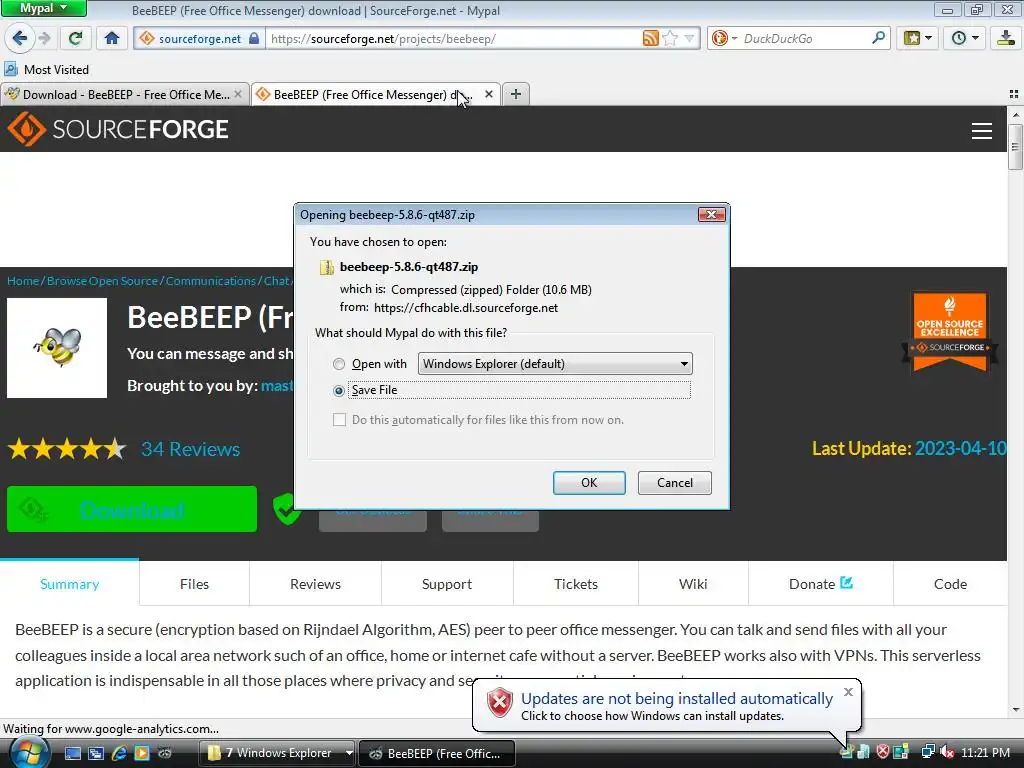Check Do this automatically for files
The image size is (1024, 768).
339,420
